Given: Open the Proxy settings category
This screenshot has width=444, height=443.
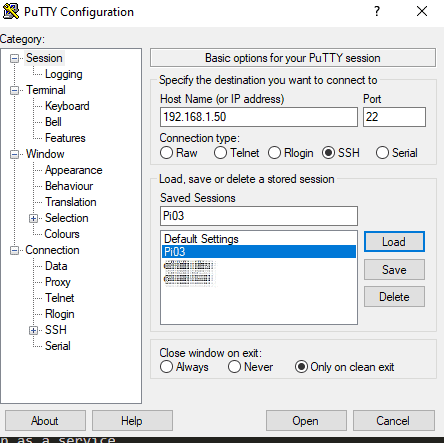Looking at the screenshot, I should 58,282.
